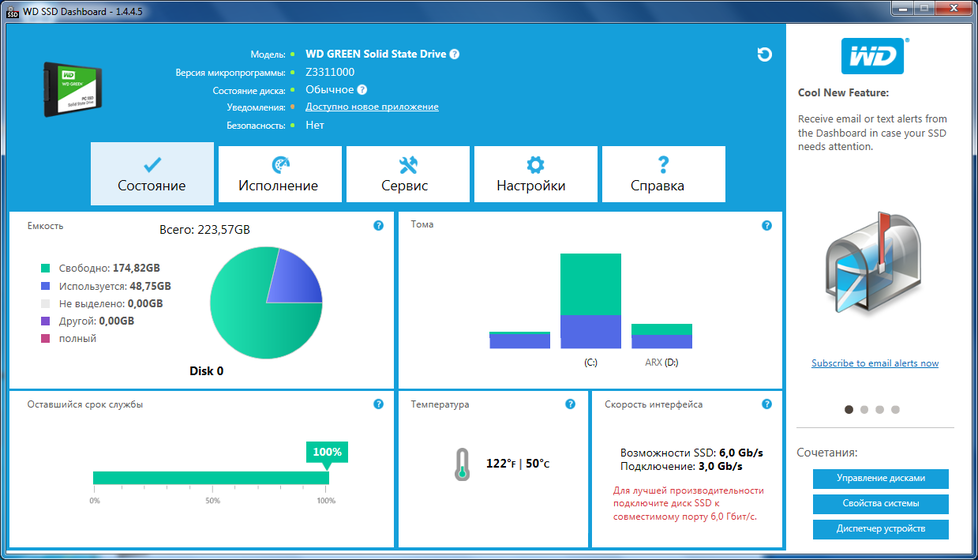Screen dimensions: 978x560
Task: Click help icon next to model name
Action: tap(455, 54)
